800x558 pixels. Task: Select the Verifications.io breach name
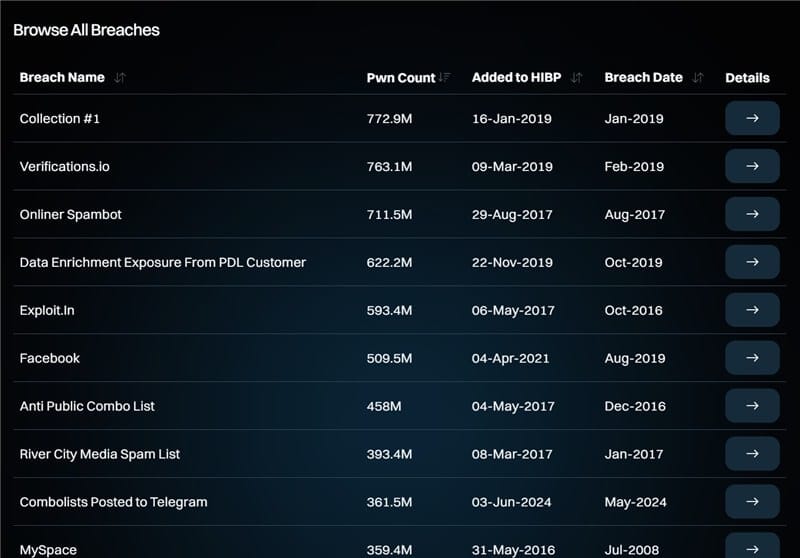[x=65, y=167]
